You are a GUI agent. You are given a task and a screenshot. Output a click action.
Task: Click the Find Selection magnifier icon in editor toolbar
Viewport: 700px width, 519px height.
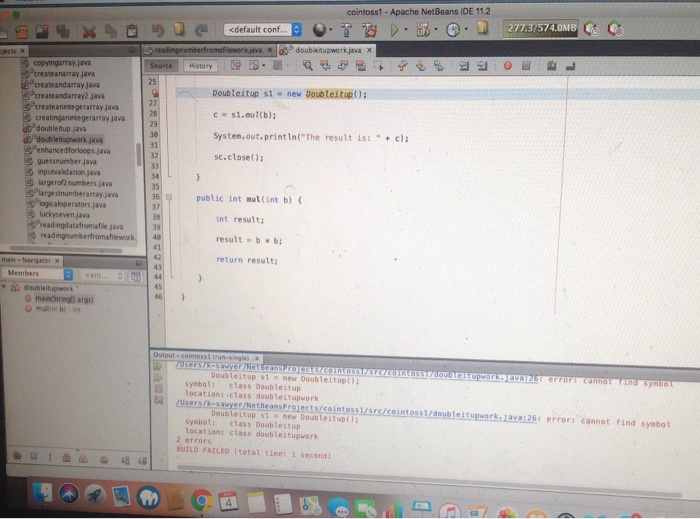click(308, 66)
